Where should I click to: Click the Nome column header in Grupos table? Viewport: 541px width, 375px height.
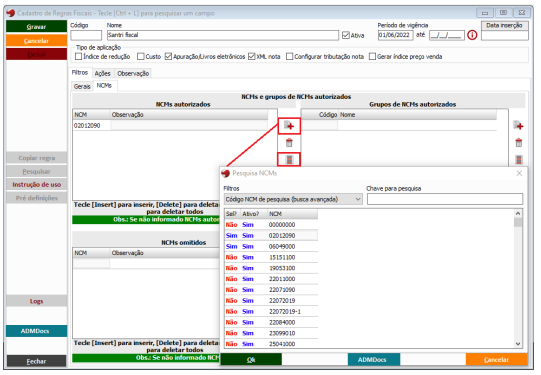coord(417,115)
